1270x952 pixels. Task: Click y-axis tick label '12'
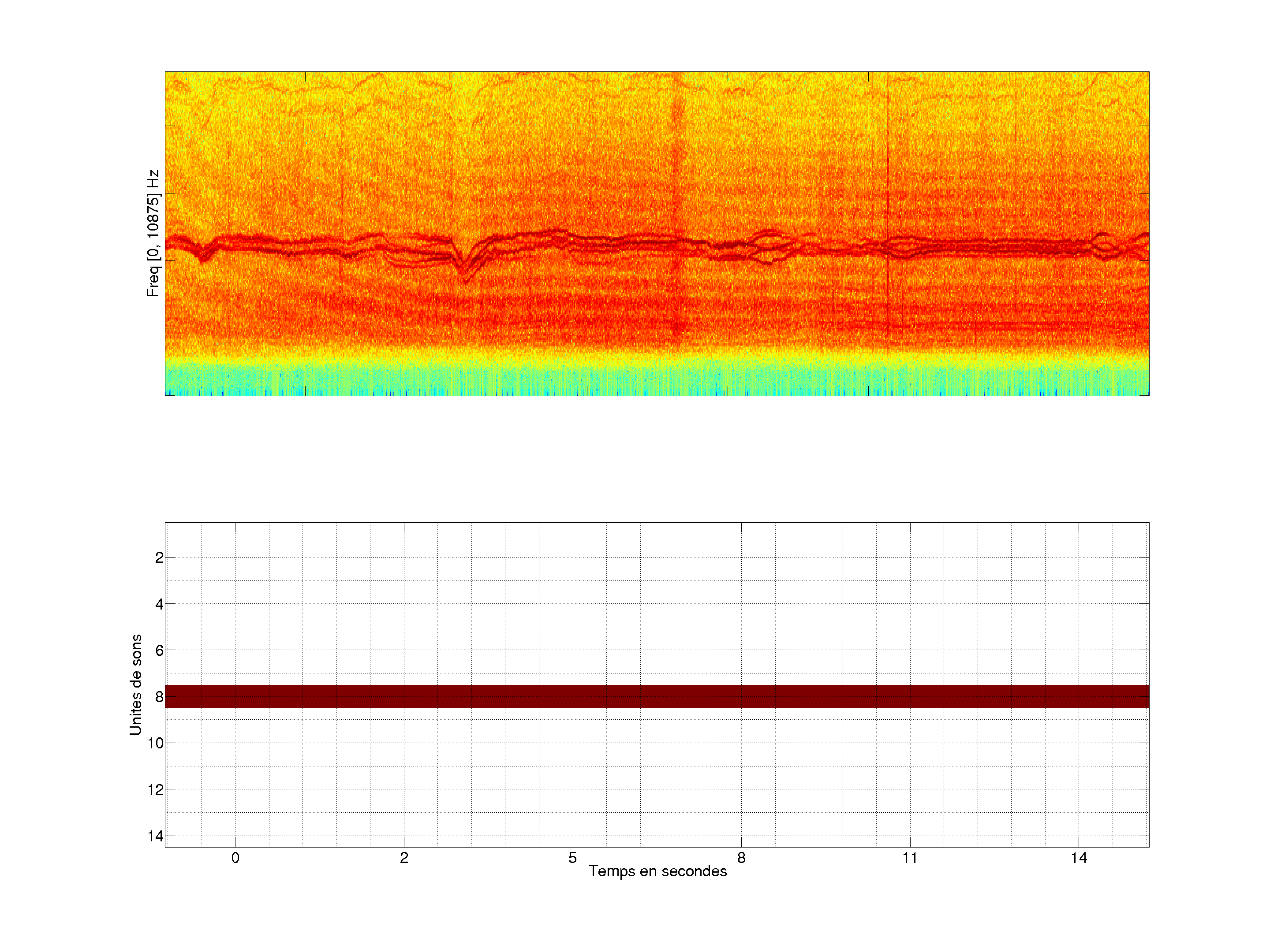point(156,790)
